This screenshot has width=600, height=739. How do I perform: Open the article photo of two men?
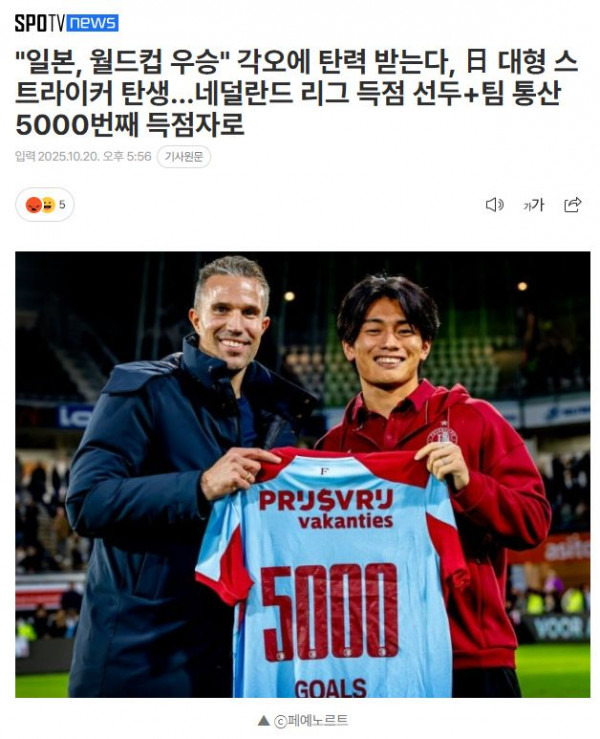tap(303, 475)
